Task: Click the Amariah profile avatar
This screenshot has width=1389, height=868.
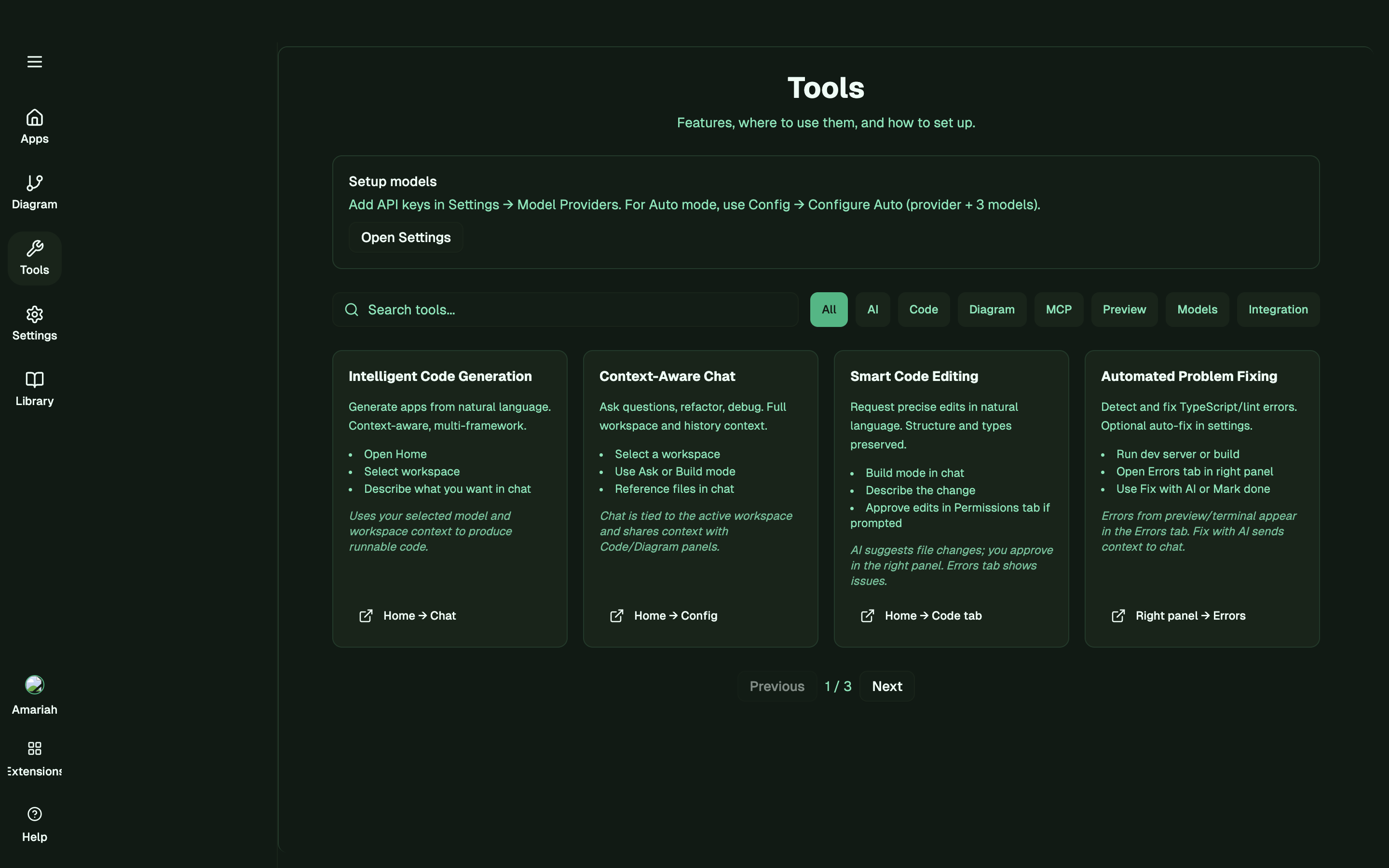Action: 34,684
